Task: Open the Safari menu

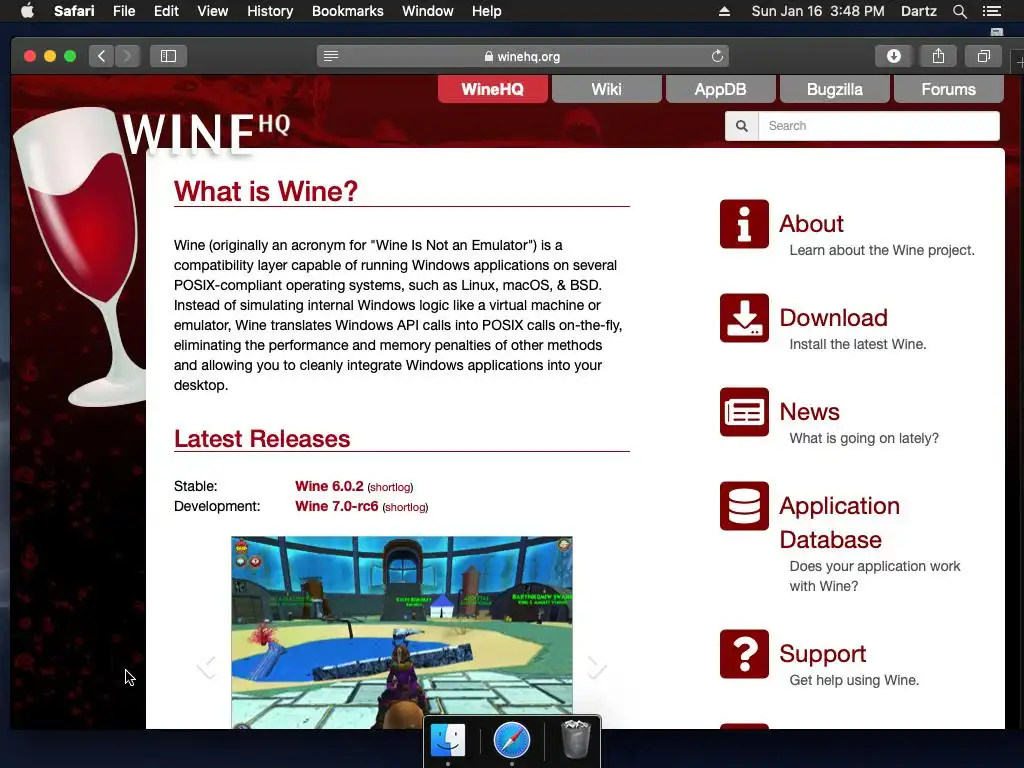Action: (74, 11)
